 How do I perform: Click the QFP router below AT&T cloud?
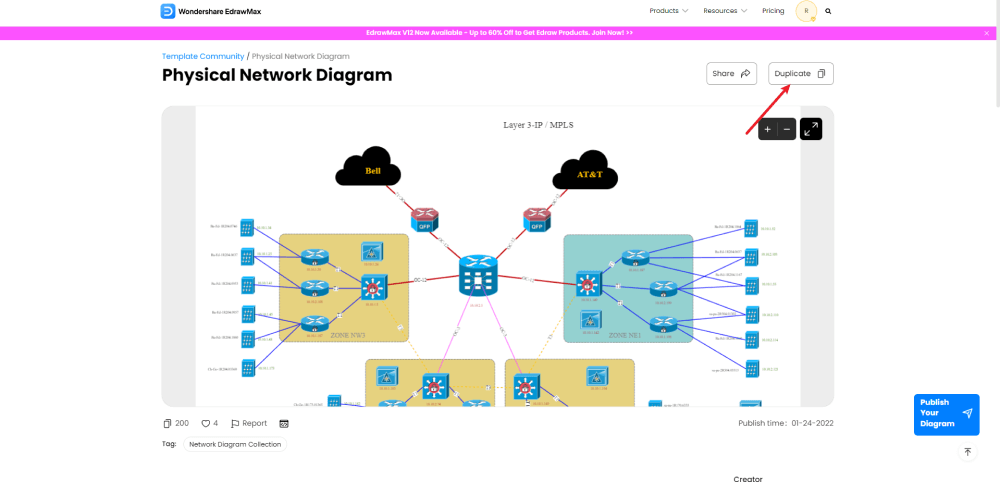537,220
